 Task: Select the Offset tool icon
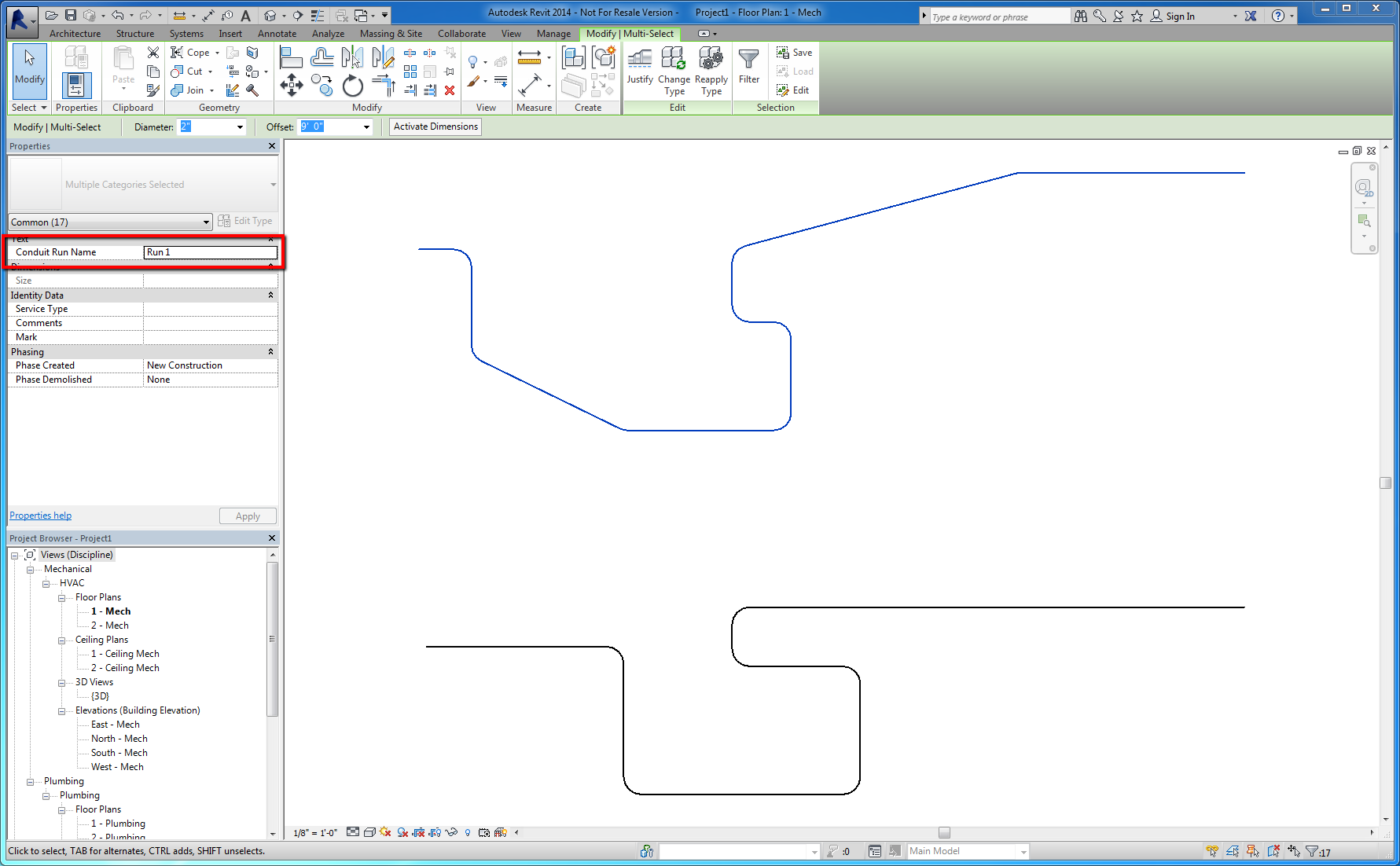[322, 57]
